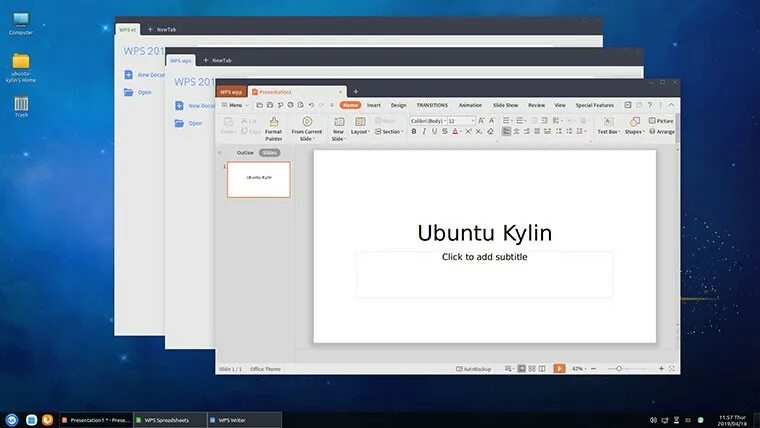
Task: Click the new tab plus button beside Presentation1
Action: pyautogui.click(x=355, y=92)
